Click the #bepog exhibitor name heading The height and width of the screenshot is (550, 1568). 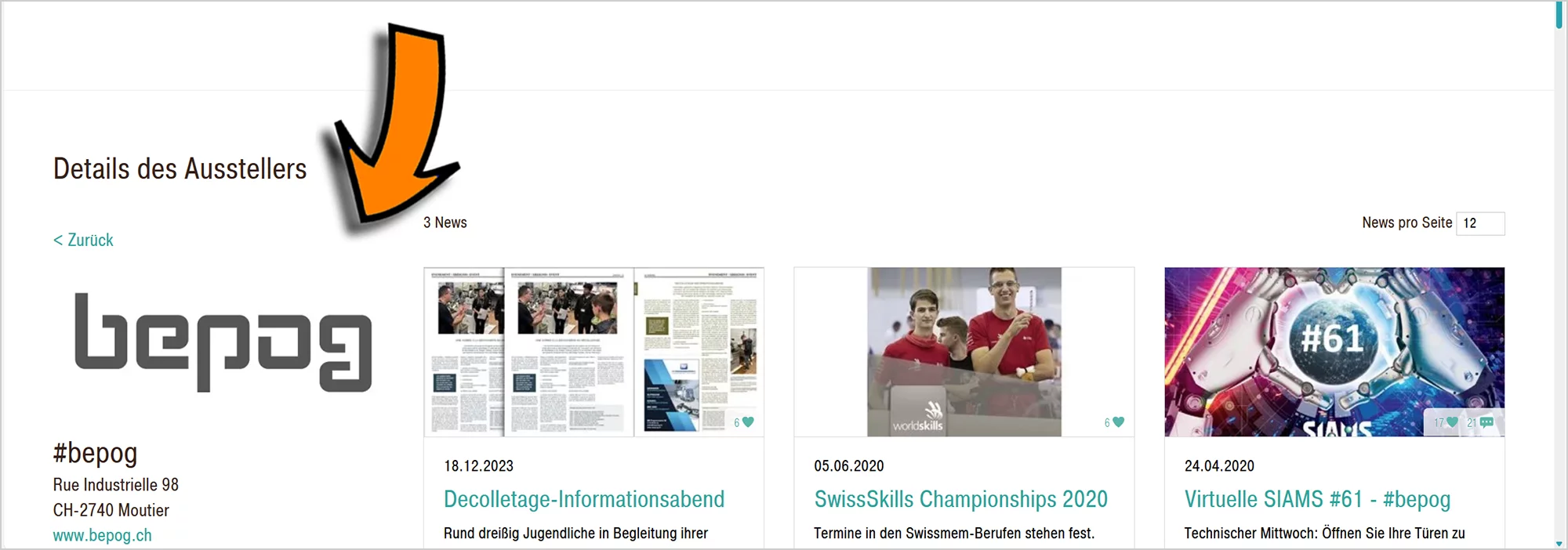point(95,453)
